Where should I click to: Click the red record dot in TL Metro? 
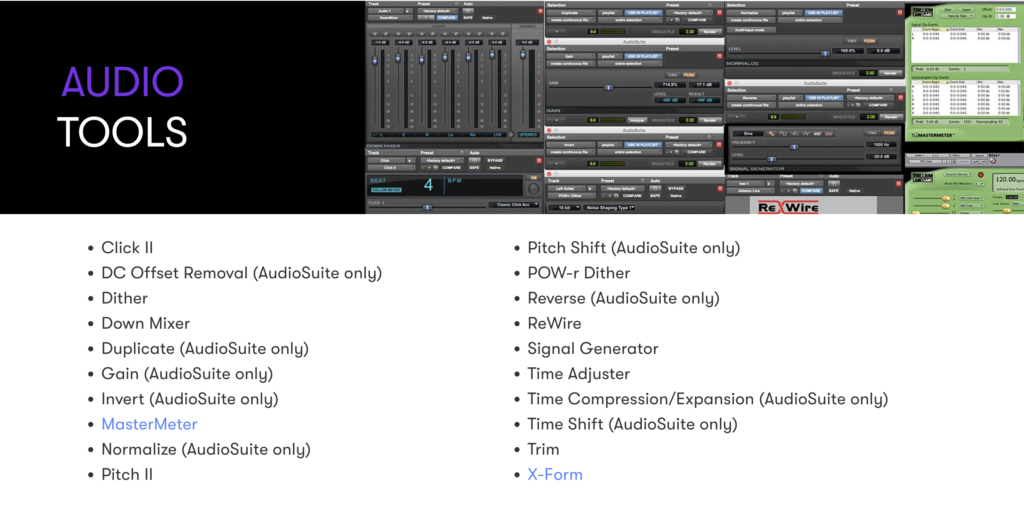coord(981,174)
